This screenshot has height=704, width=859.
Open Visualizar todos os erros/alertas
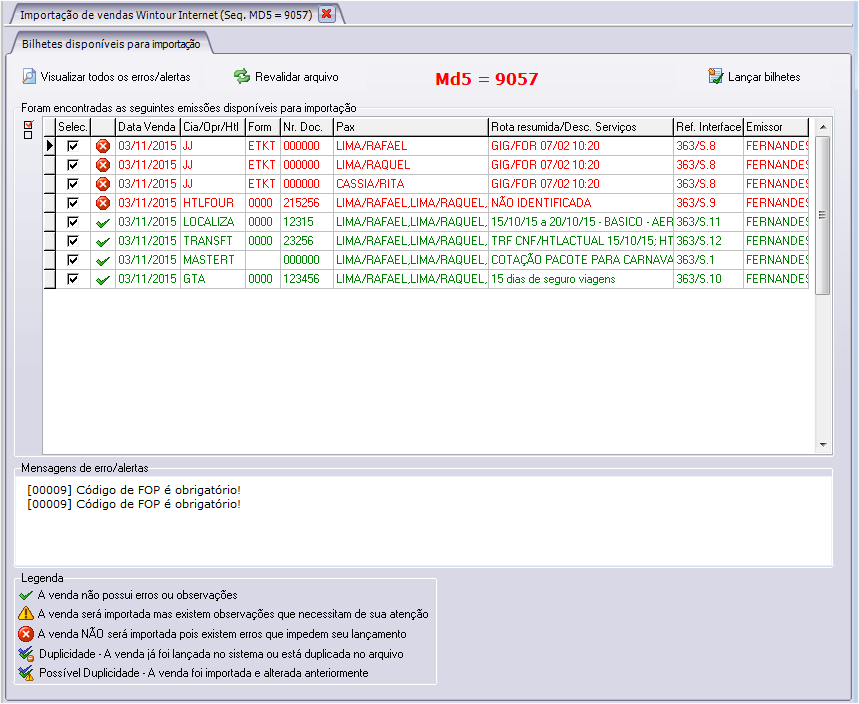coord(106,77)
